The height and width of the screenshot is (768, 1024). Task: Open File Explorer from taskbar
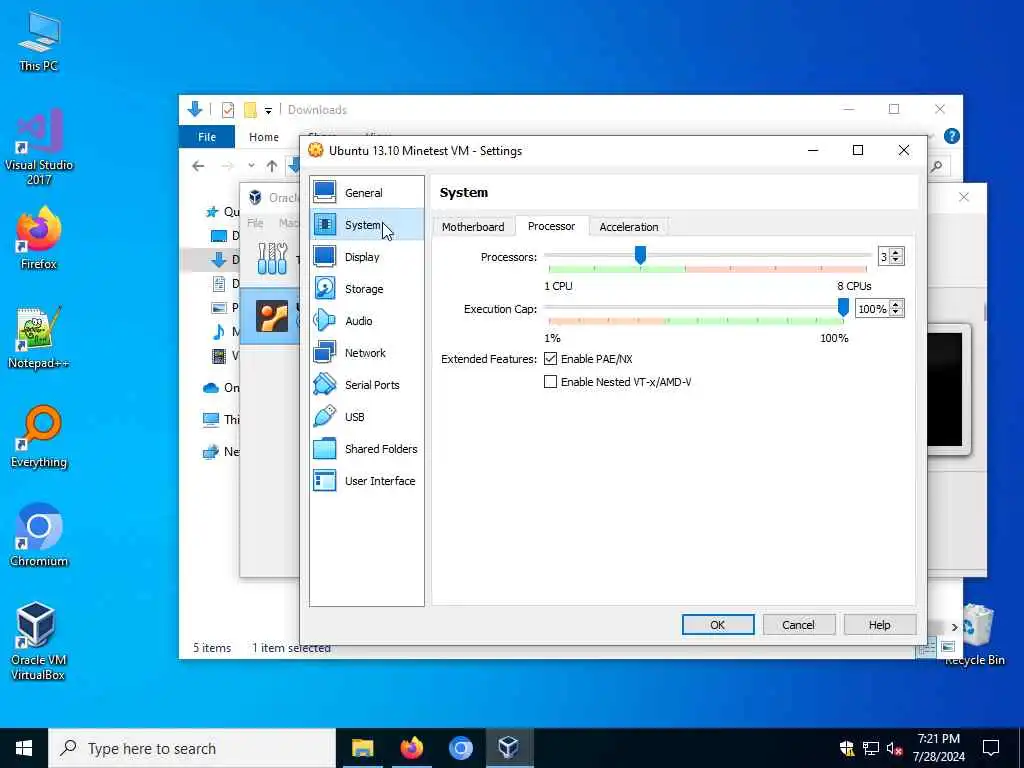pos(362,748)
